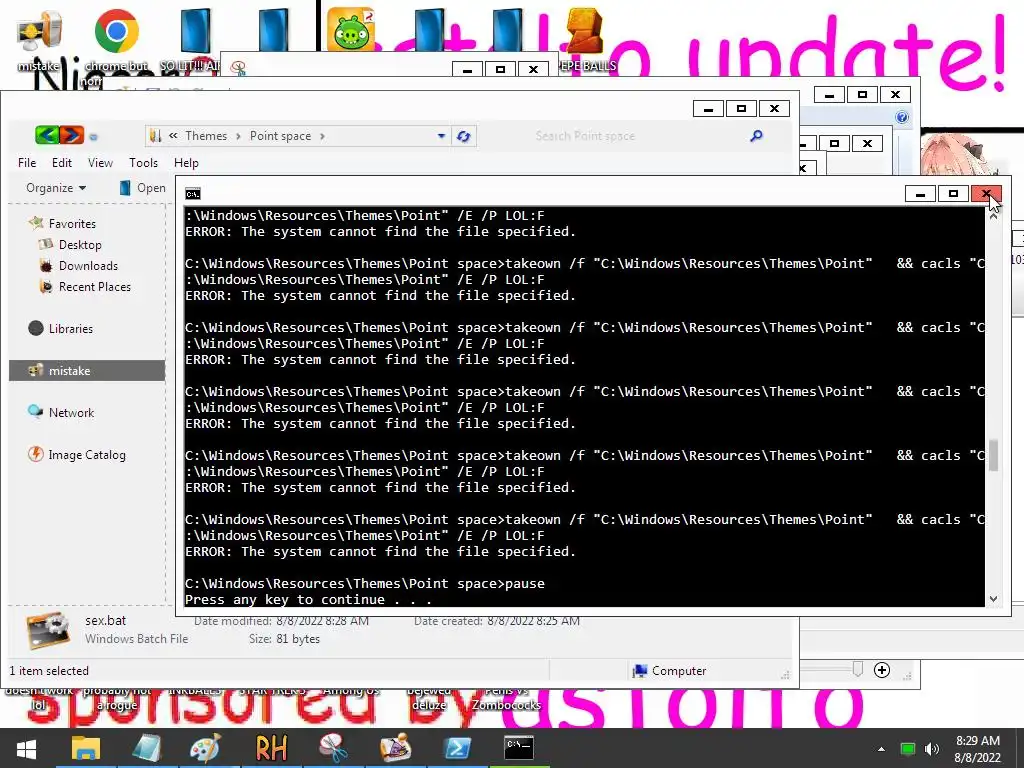Screen dimensions: 1024x768
Task: Click the command prompt title bar icon
Action: (193, 194)
